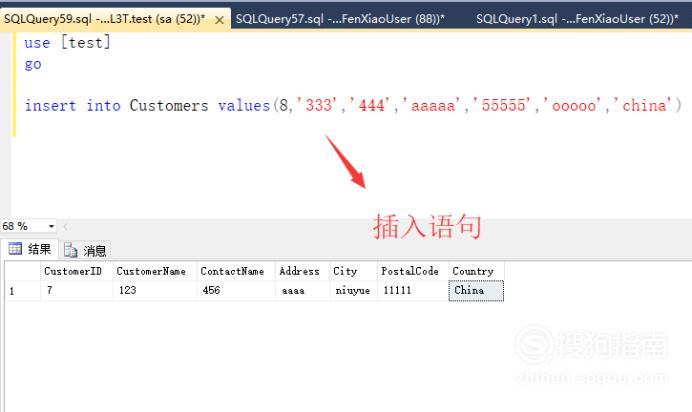692x412 pixels.
Task: Click the messages page icon on 消息 tab
Action: click(71, 250)
